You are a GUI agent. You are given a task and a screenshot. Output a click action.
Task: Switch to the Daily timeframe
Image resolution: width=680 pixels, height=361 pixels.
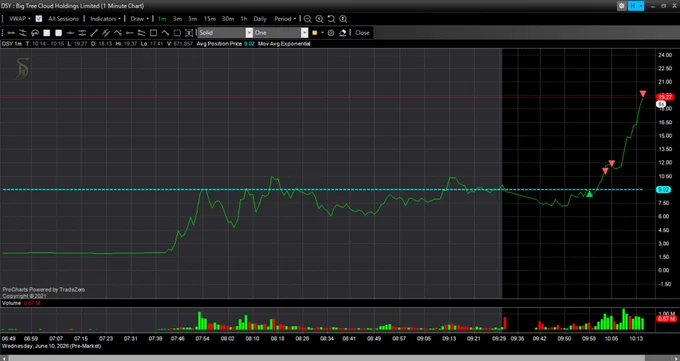(260, 19)
